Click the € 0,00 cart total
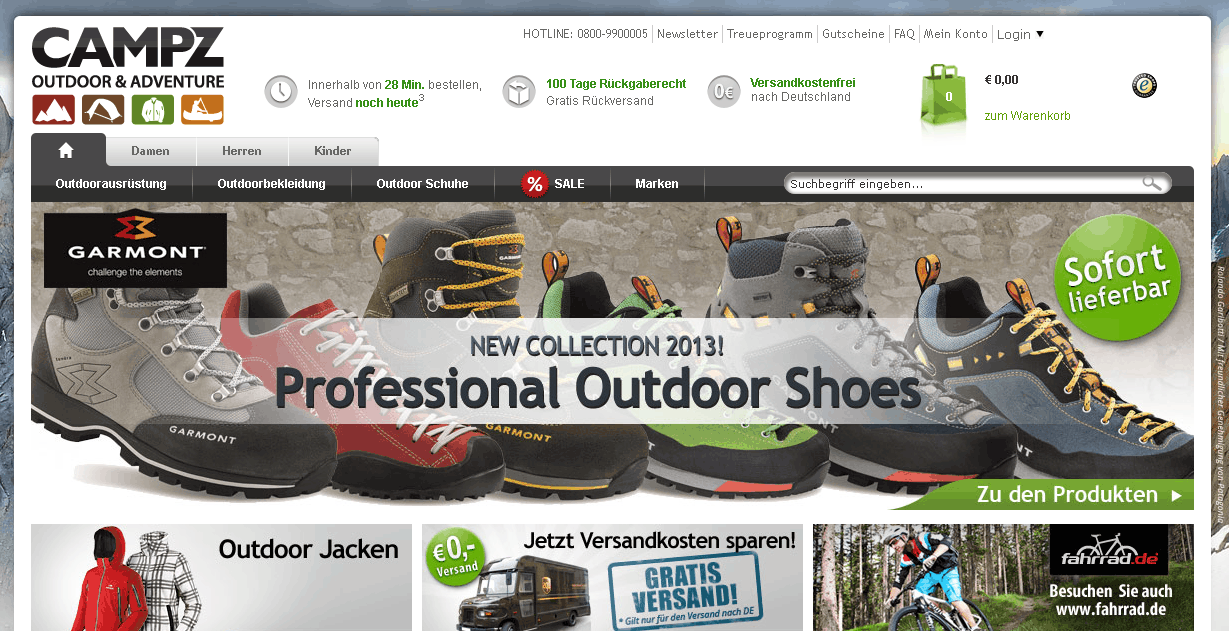 click(x=1002, y=80)
